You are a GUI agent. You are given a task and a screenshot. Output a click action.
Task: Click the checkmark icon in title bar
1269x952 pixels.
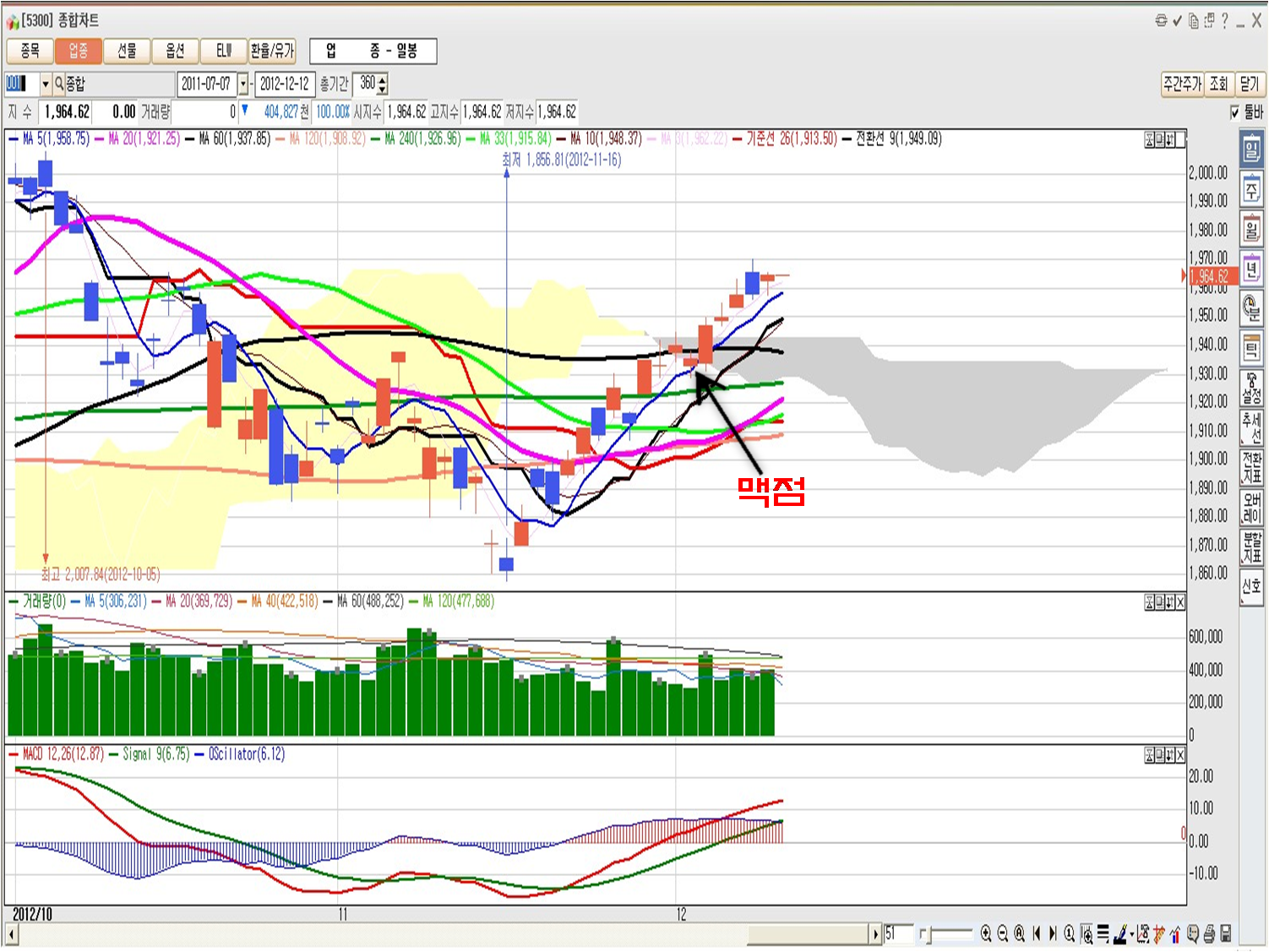1177,20
